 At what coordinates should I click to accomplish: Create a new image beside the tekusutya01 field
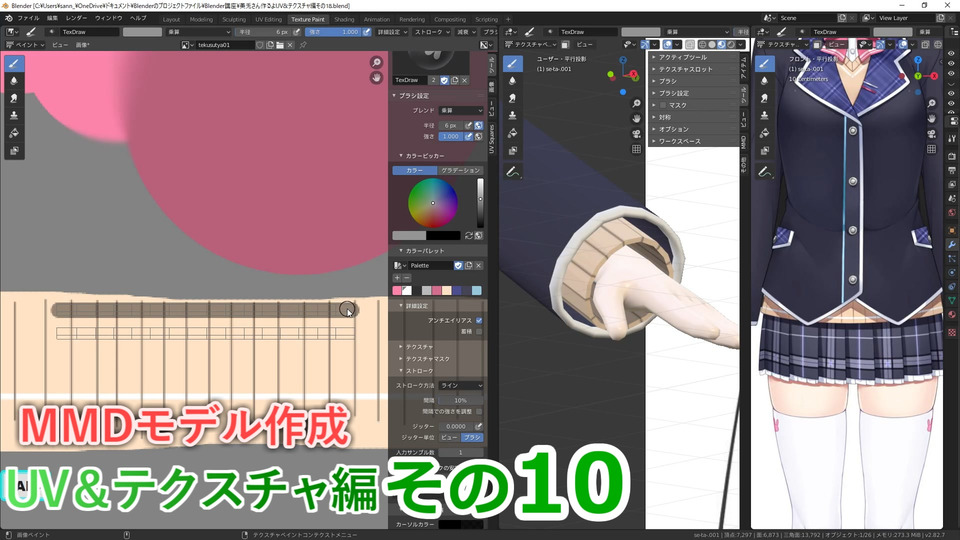(270, 45)
